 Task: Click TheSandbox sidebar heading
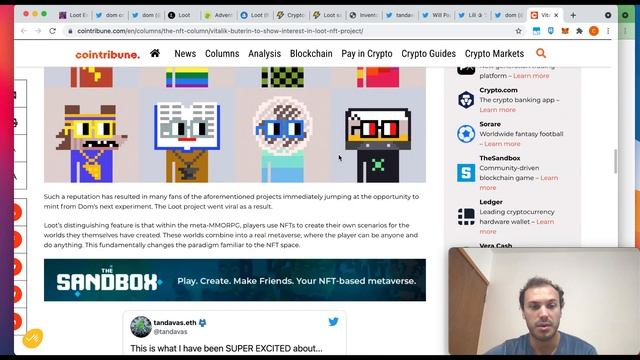click(x=500, y=158)
